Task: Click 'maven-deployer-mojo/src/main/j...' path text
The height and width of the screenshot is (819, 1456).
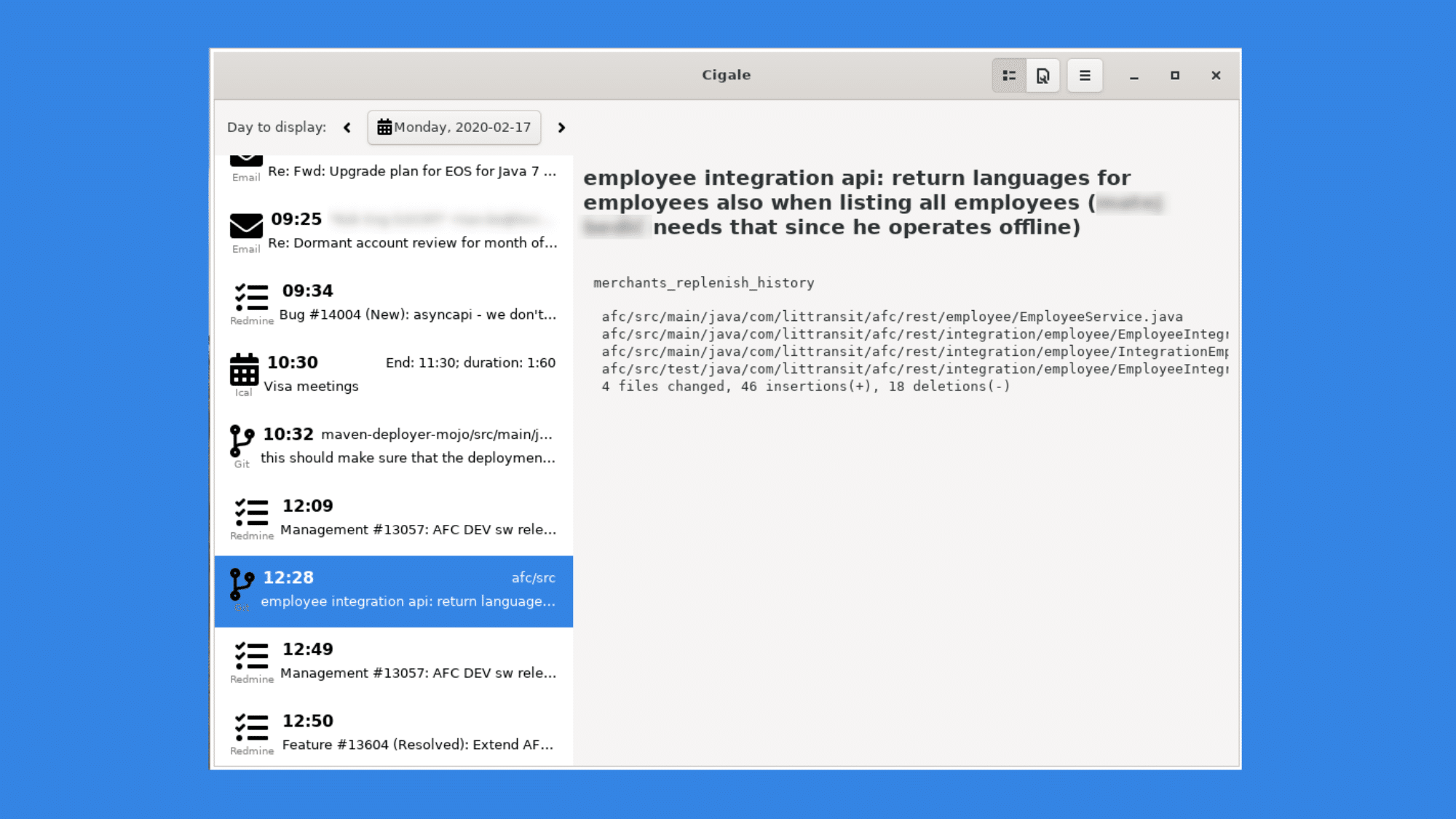Action: 437,435
